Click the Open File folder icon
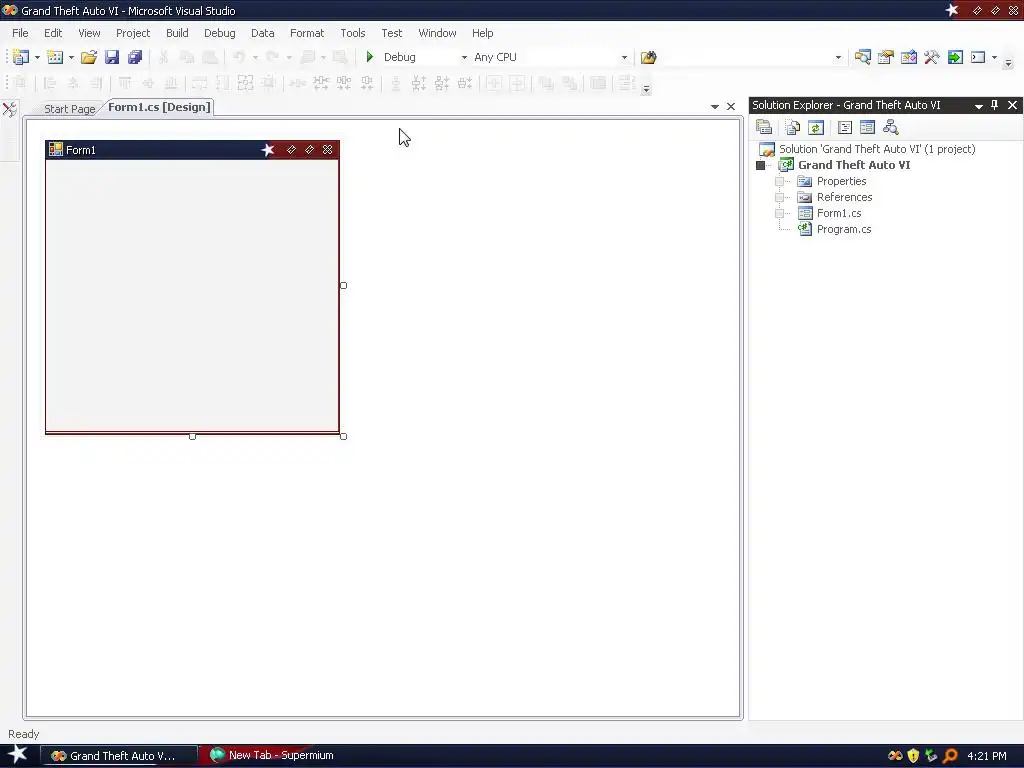Image resolution: width=1024 pixels, height=768 pixels. (x=89, y=57)
